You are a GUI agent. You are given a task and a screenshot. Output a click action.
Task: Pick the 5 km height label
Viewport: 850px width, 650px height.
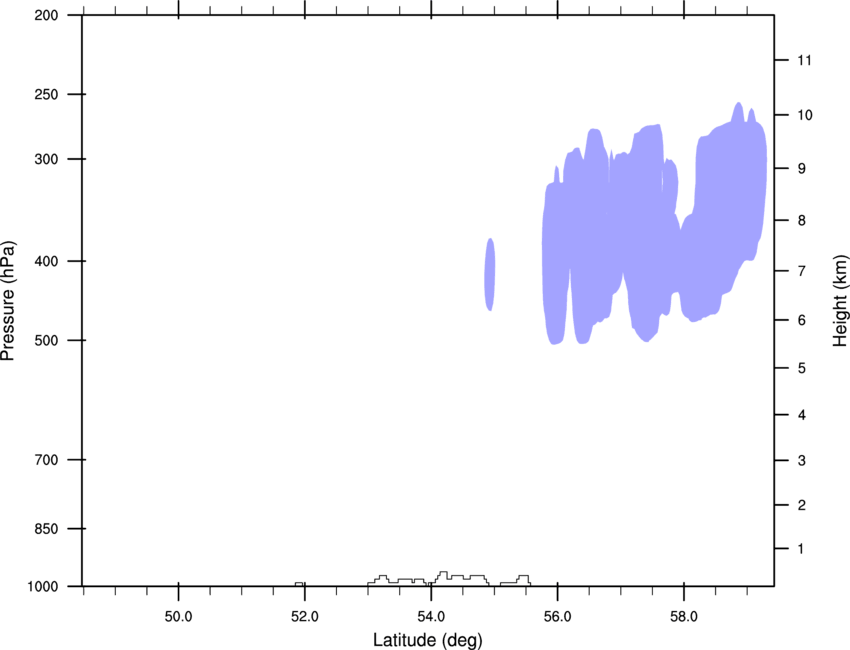(802, 369)
